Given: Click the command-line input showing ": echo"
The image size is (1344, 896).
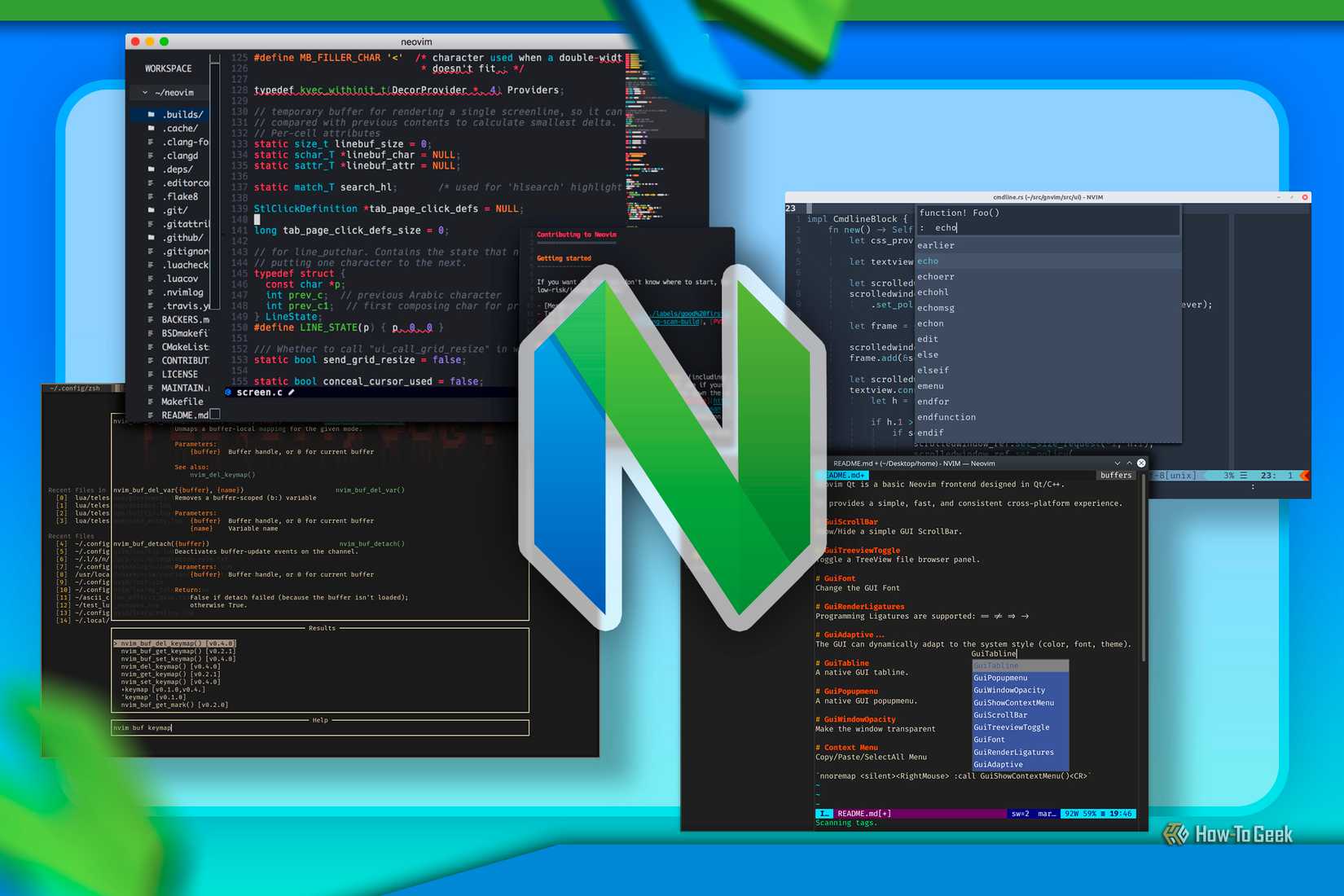Looking at the screenshot, I should (x=941, y=227).
